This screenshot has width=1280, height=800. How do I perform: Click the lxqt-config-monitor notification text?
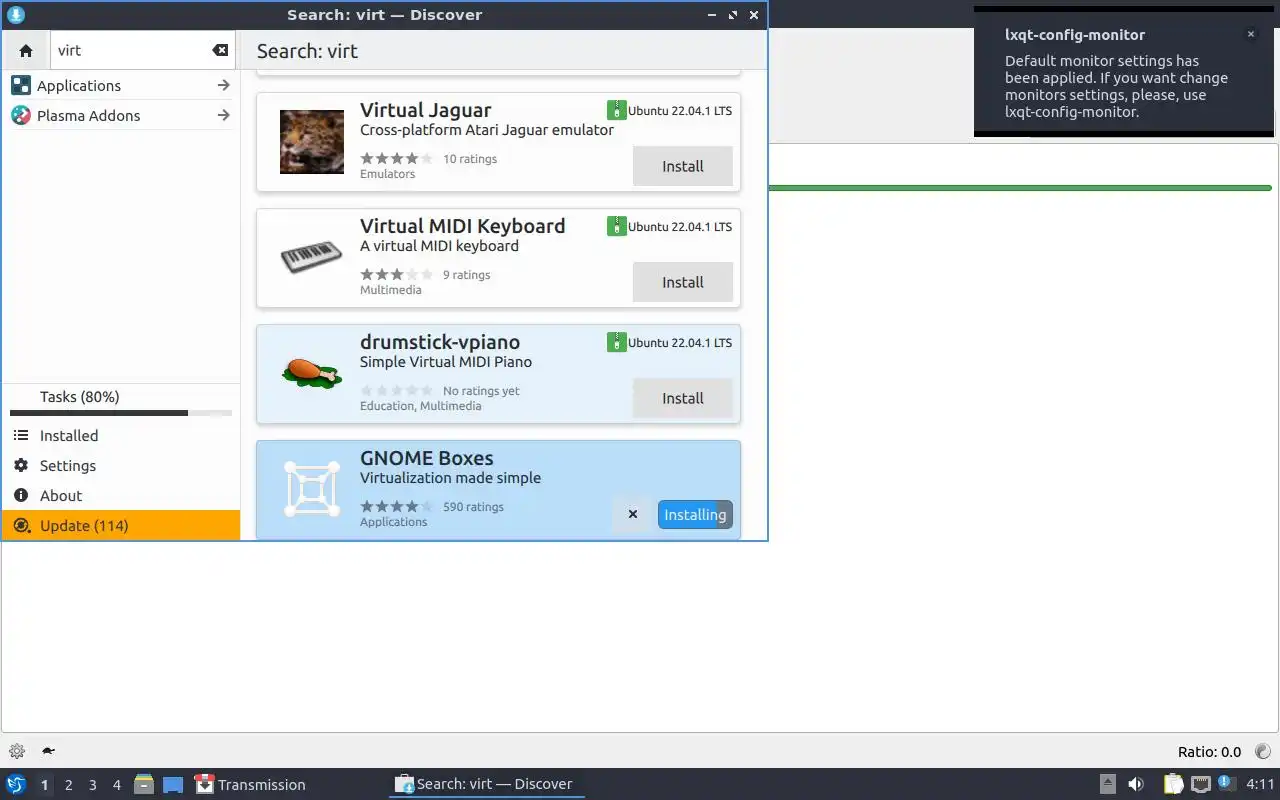click(x=1116, y=86)
